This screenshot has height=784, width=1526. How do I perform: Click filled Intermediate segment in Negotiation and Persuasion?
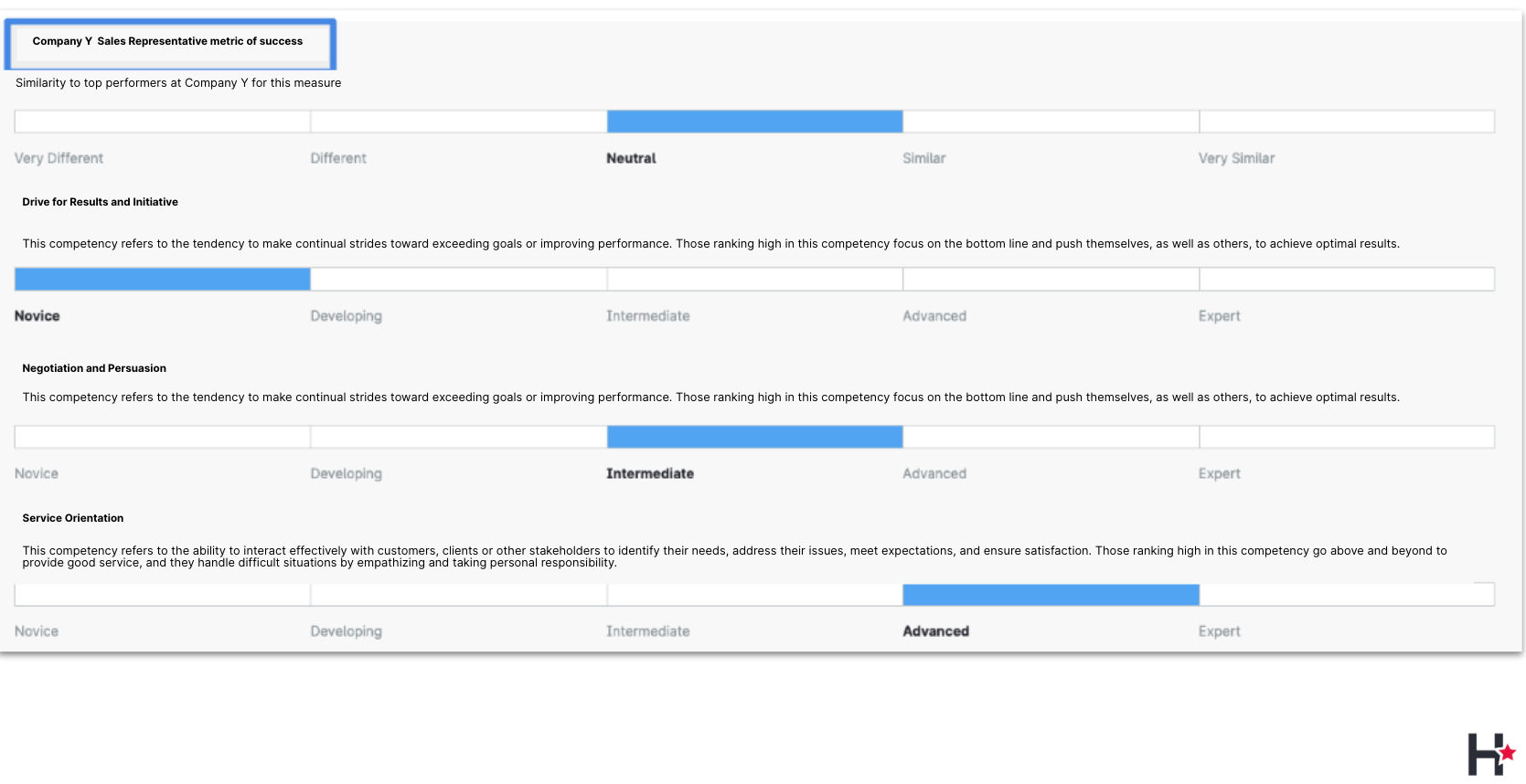coord(754,437)
